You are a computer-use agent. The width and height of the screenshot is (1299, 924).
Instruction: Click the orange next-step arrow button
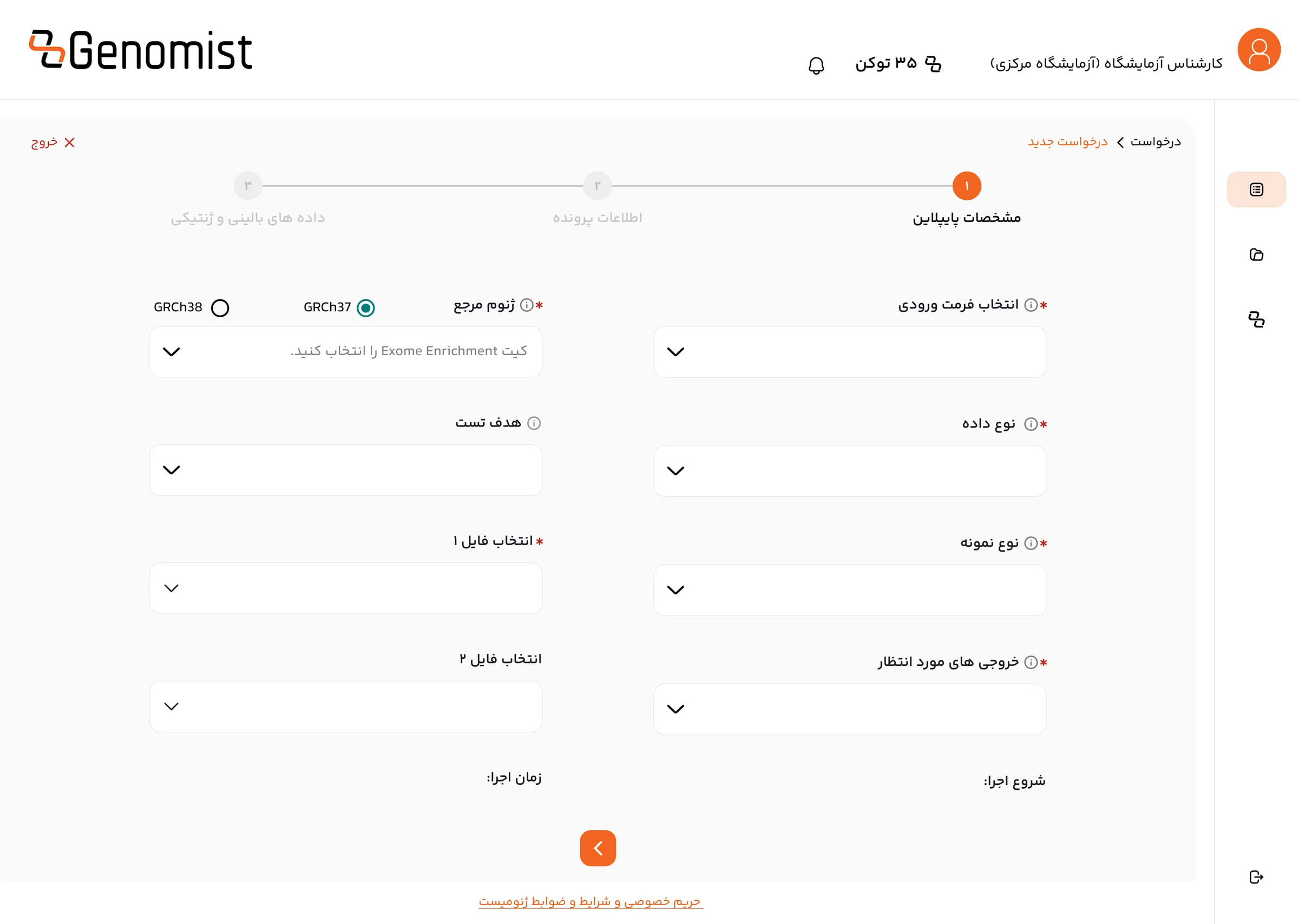598,848
